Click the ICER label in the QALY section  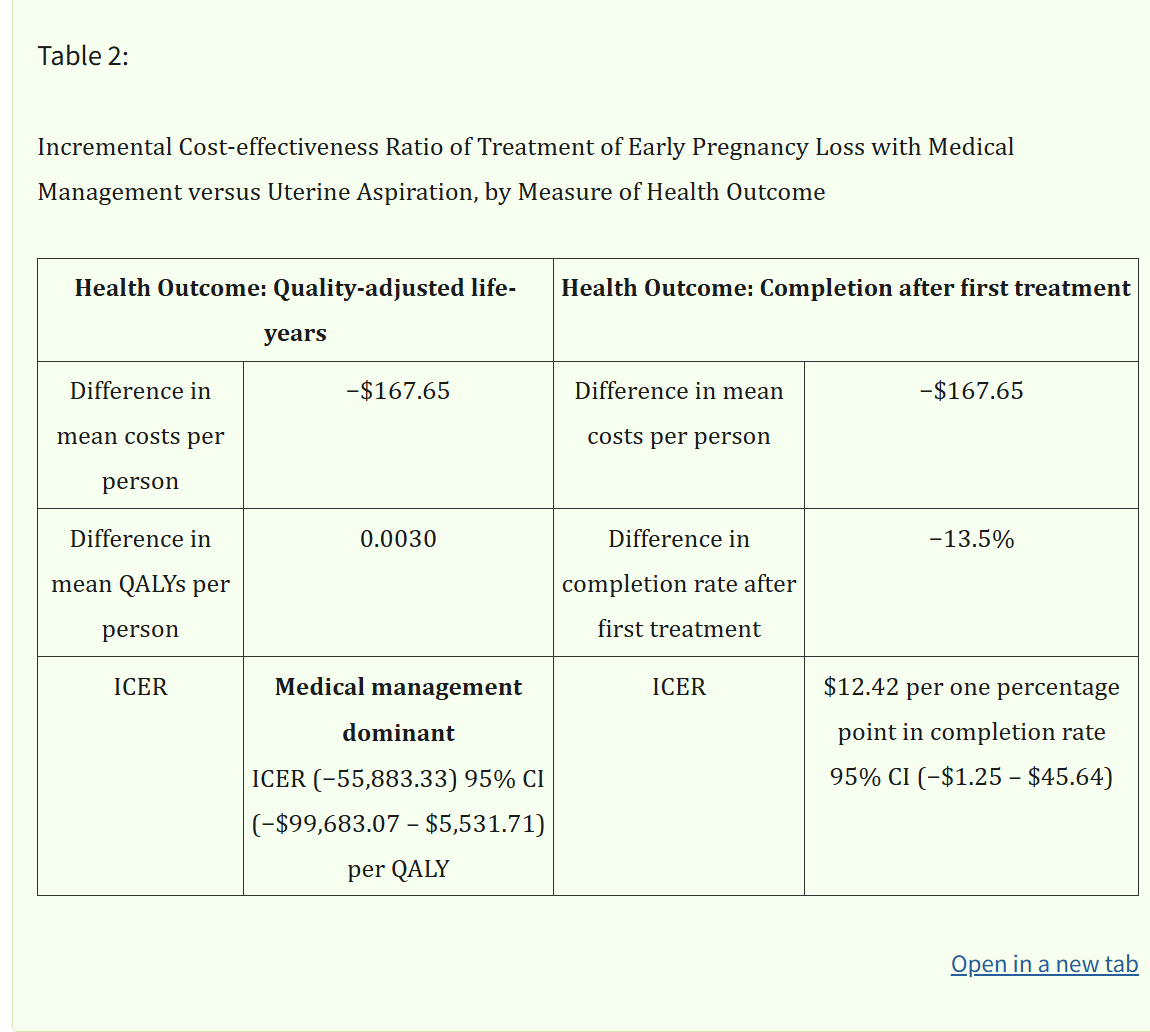click(x=140, y=687)
